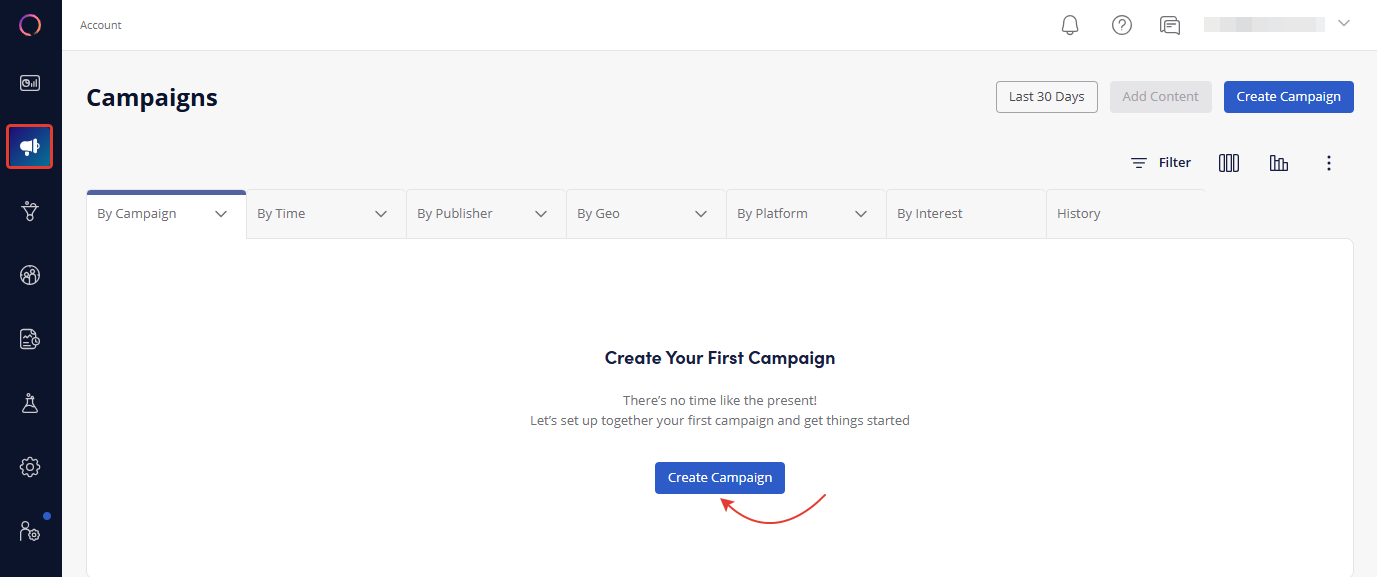The image size is (1377, 577).
Task: Click the funnel icon in sidebar
Action: tap(30, 211)
